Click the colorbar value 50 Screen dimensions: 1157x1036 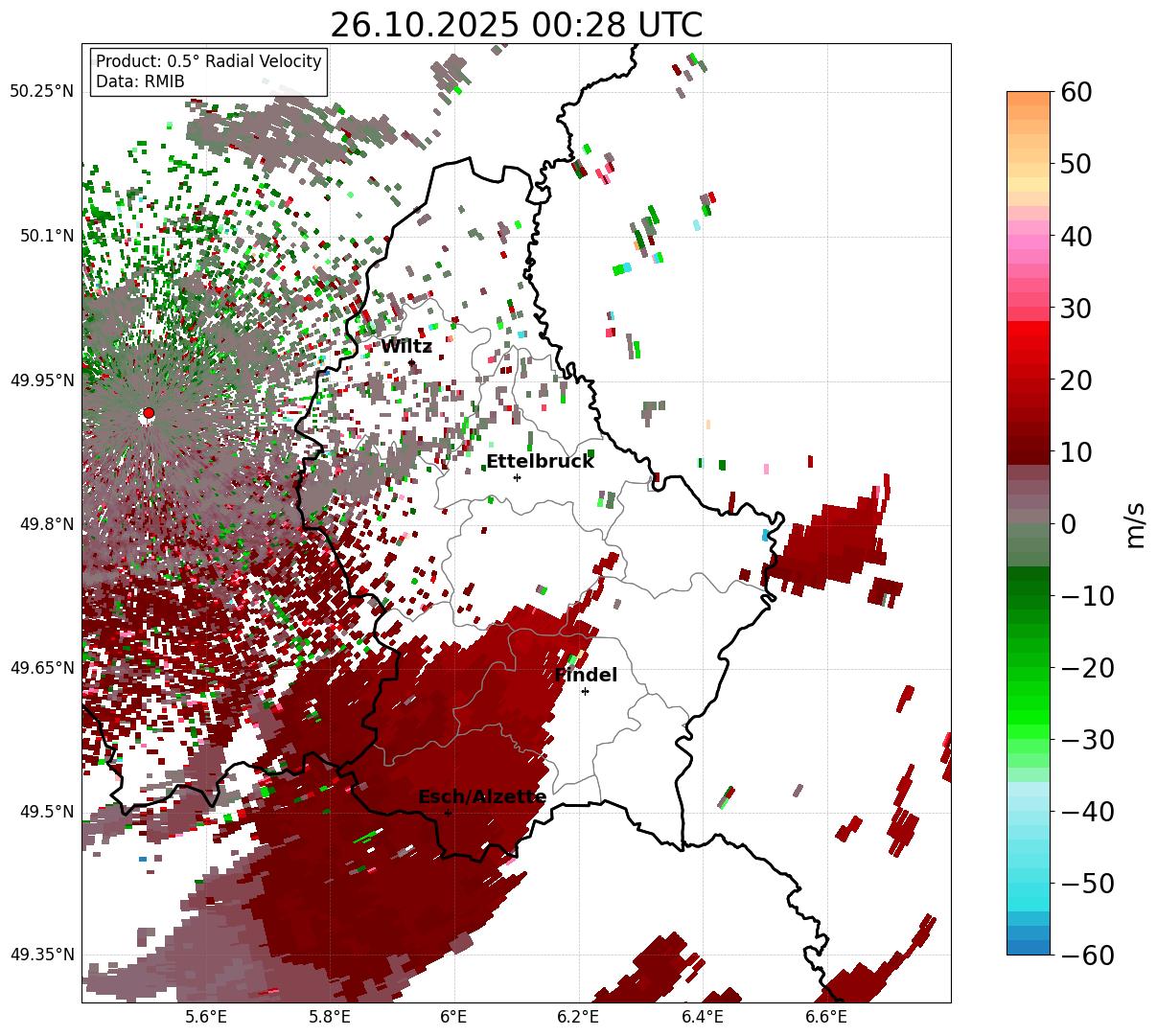pyautogui.click(x=1076, y=164)
